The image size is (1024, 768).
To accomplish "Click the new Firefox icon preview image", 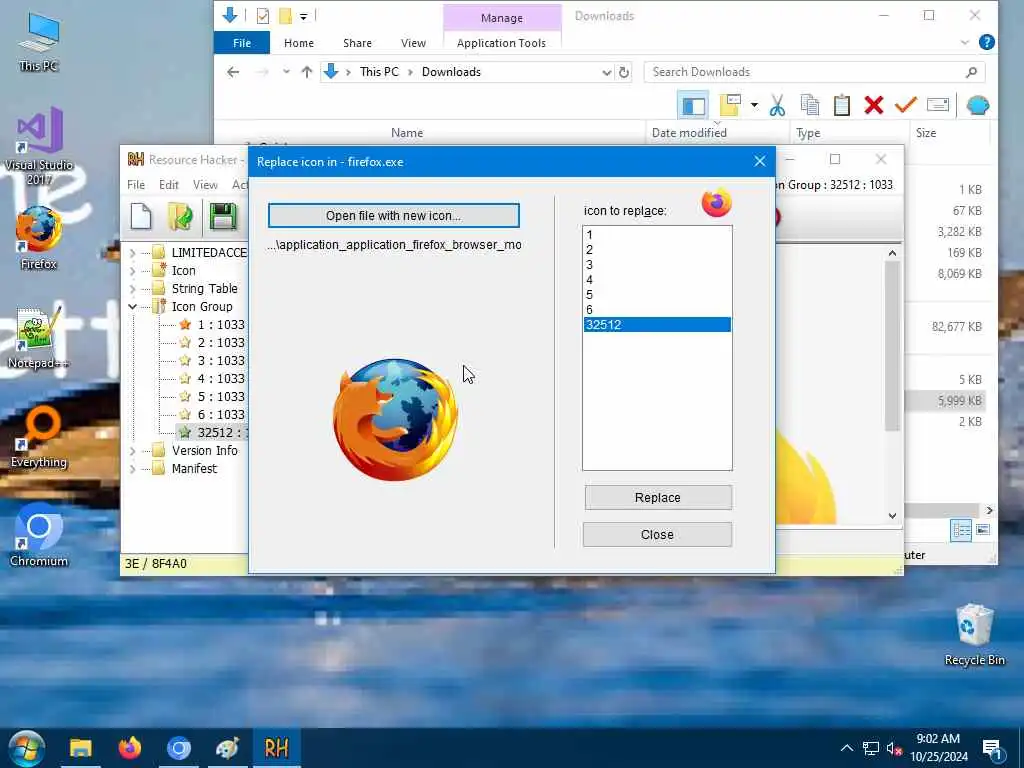I will click(x=395, y=419).
